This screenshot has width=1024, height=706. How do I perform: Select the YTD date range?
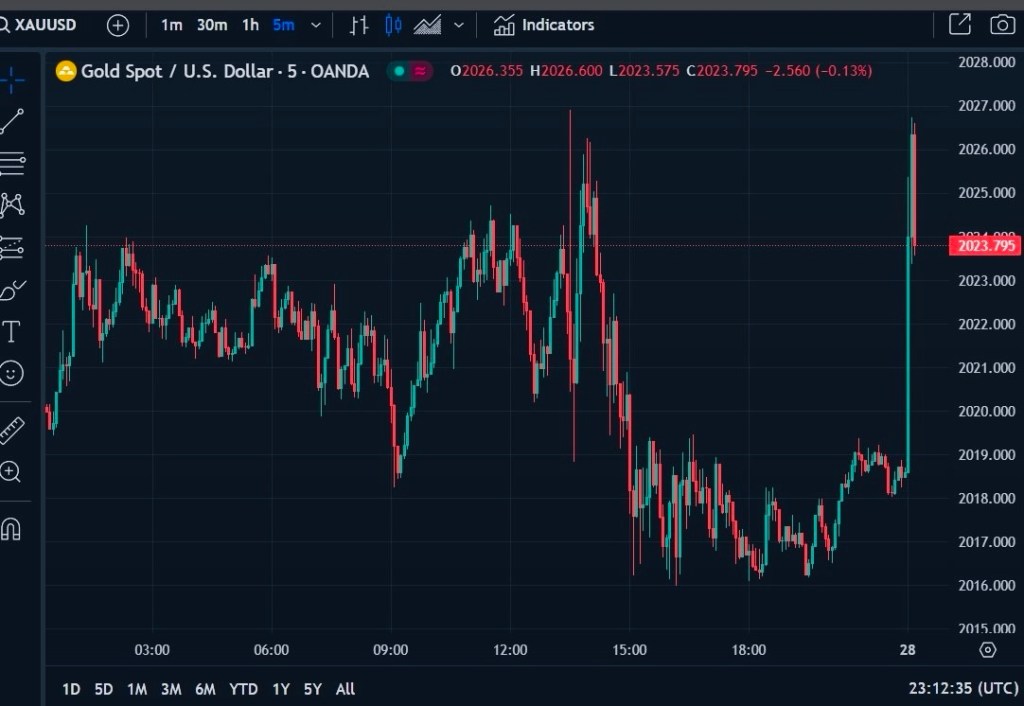tap(243, 689)
